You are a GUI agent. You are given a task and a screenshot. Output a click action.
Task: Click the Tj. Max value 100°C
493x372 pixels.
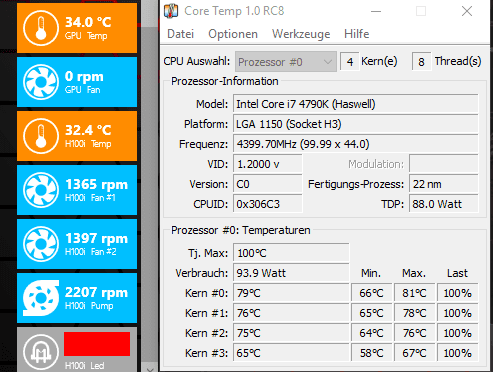coord(291,253)
